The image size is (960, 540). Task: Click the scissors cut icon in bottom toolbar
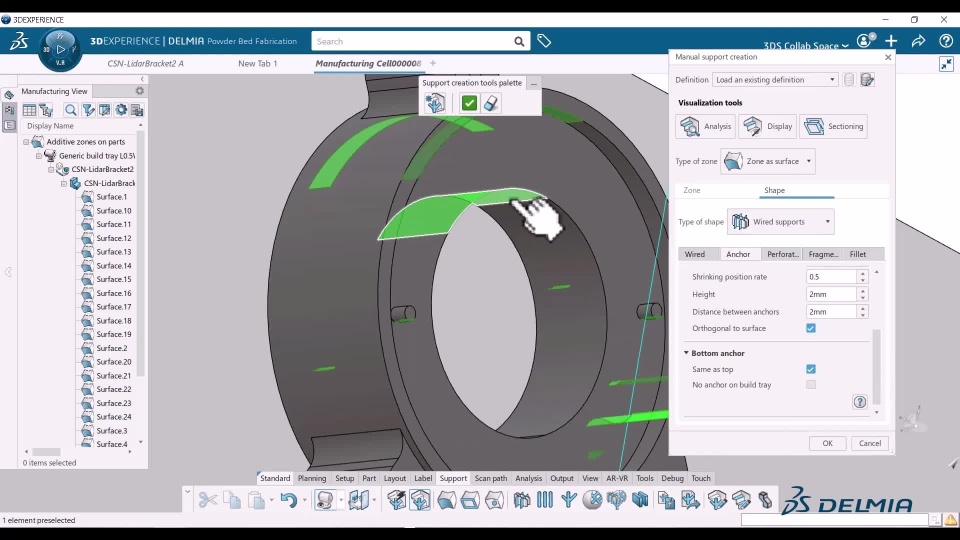click(x=208, y=500)
